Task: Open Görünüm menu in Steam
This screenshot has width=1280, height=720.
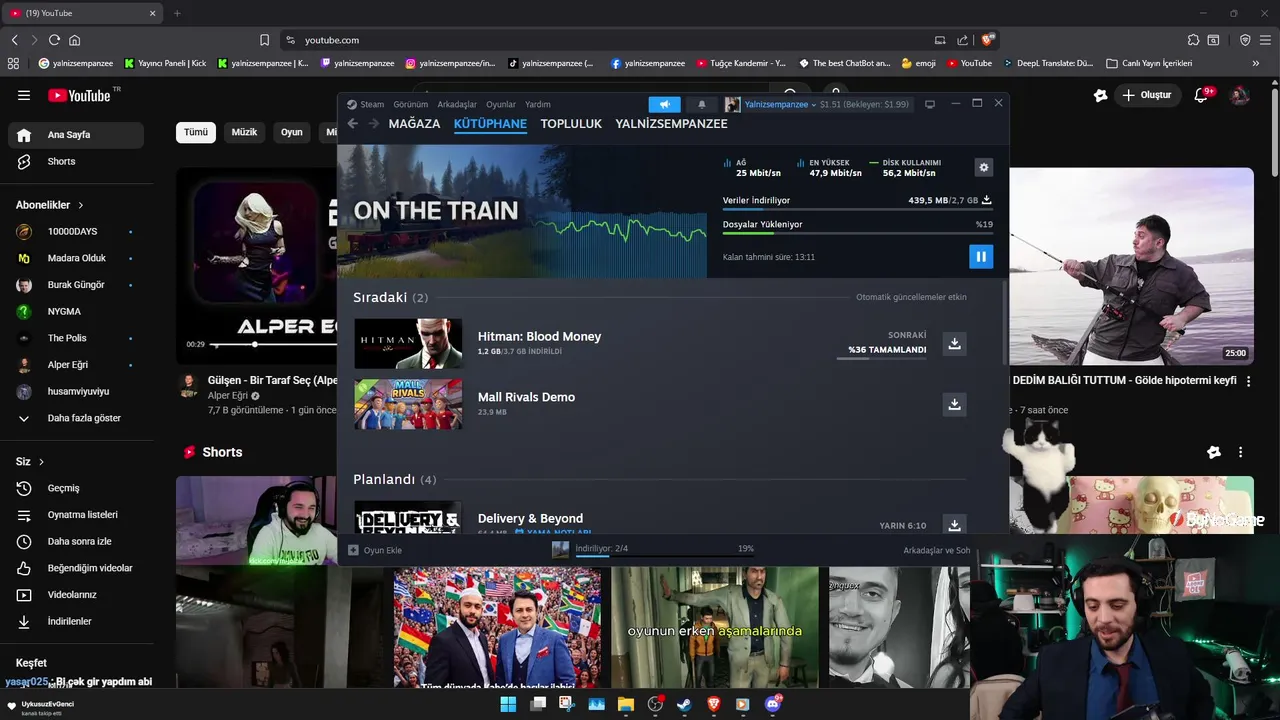Action: tap(410, 104)
